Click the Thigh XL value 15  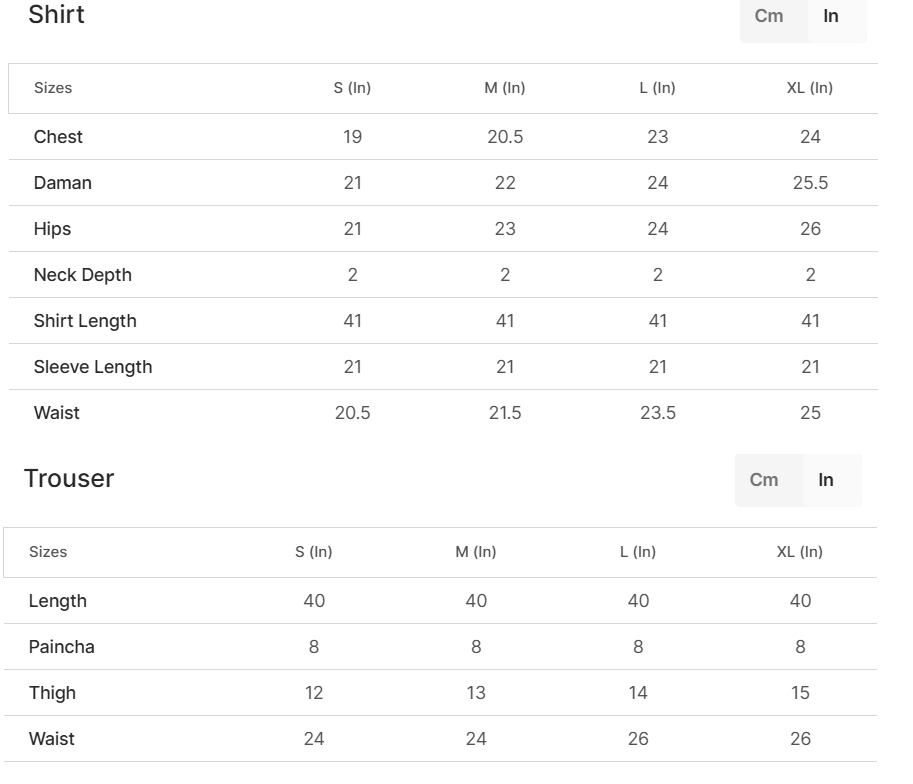coord(800,693)
